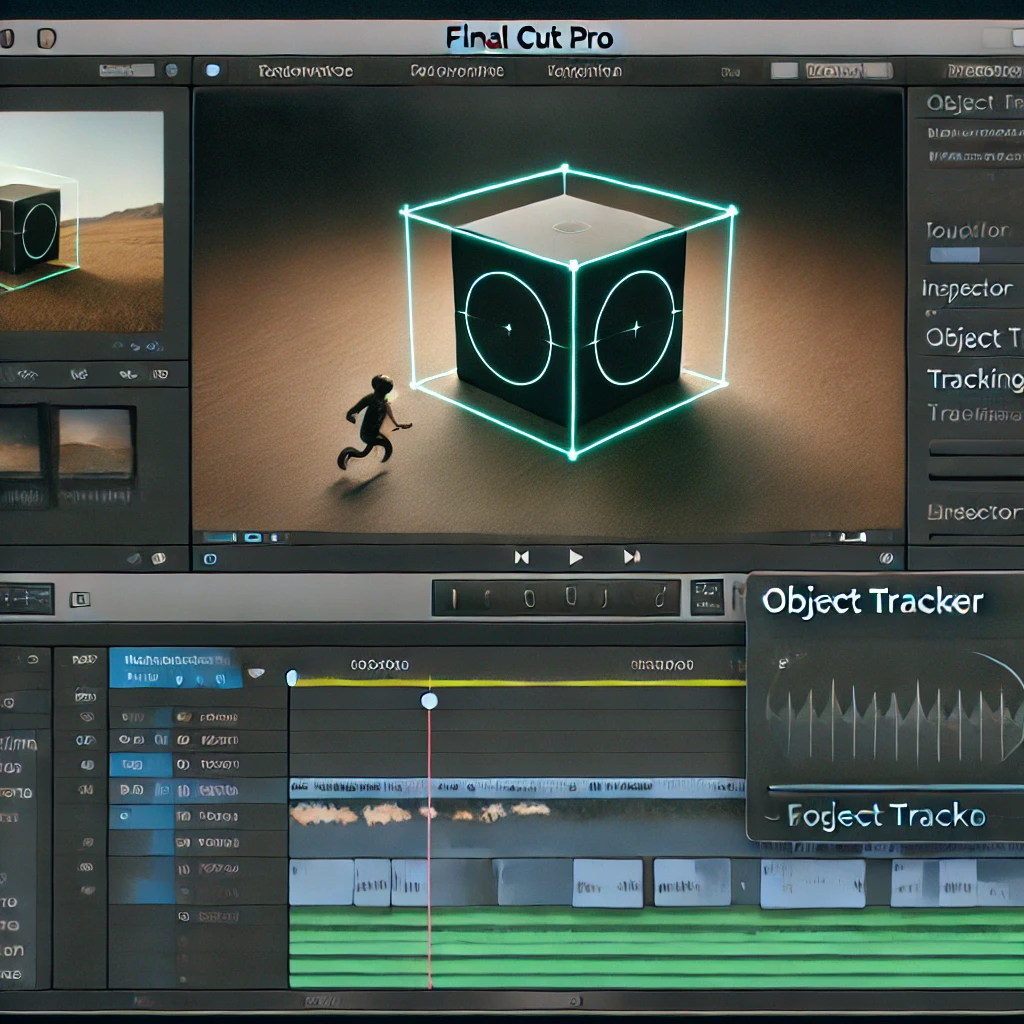Image resolution: width=1024 pixels, height=1024 pixels.
Task: Click the Foject Tracko button in the popup
Action: [886, 816]
